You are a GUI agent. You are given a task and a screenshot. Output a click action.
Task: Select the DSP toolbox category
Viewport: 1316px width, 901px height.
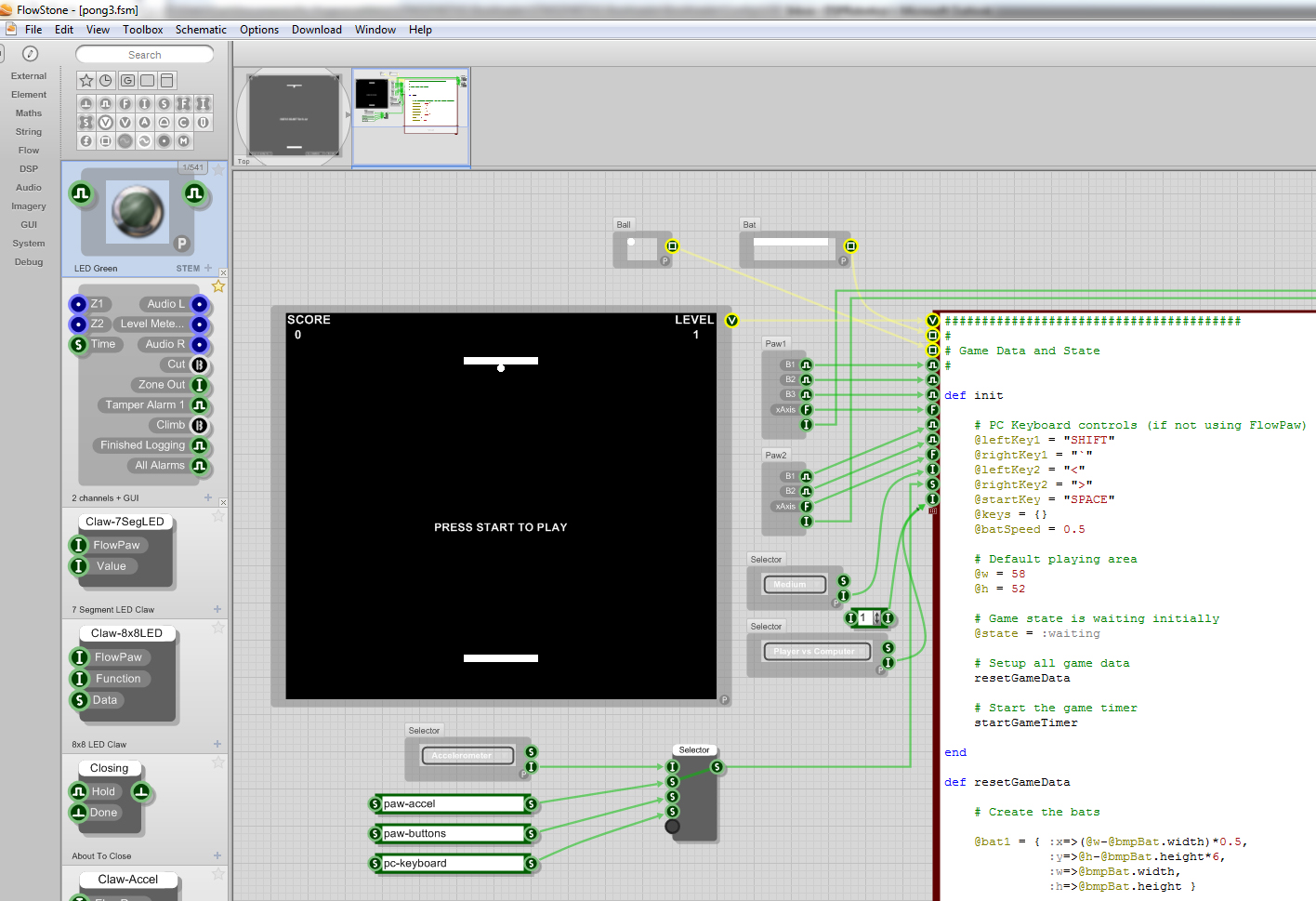[29, 169]
